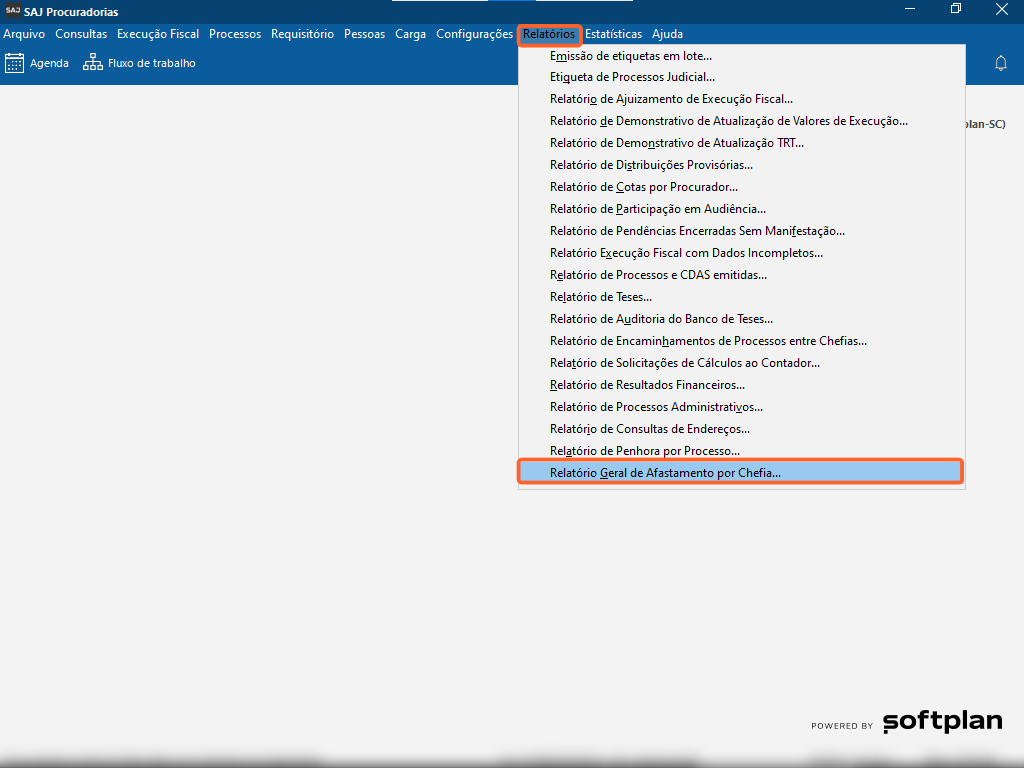
Task: Expand the Estatísticas menu
Action: tap(613, 34)
